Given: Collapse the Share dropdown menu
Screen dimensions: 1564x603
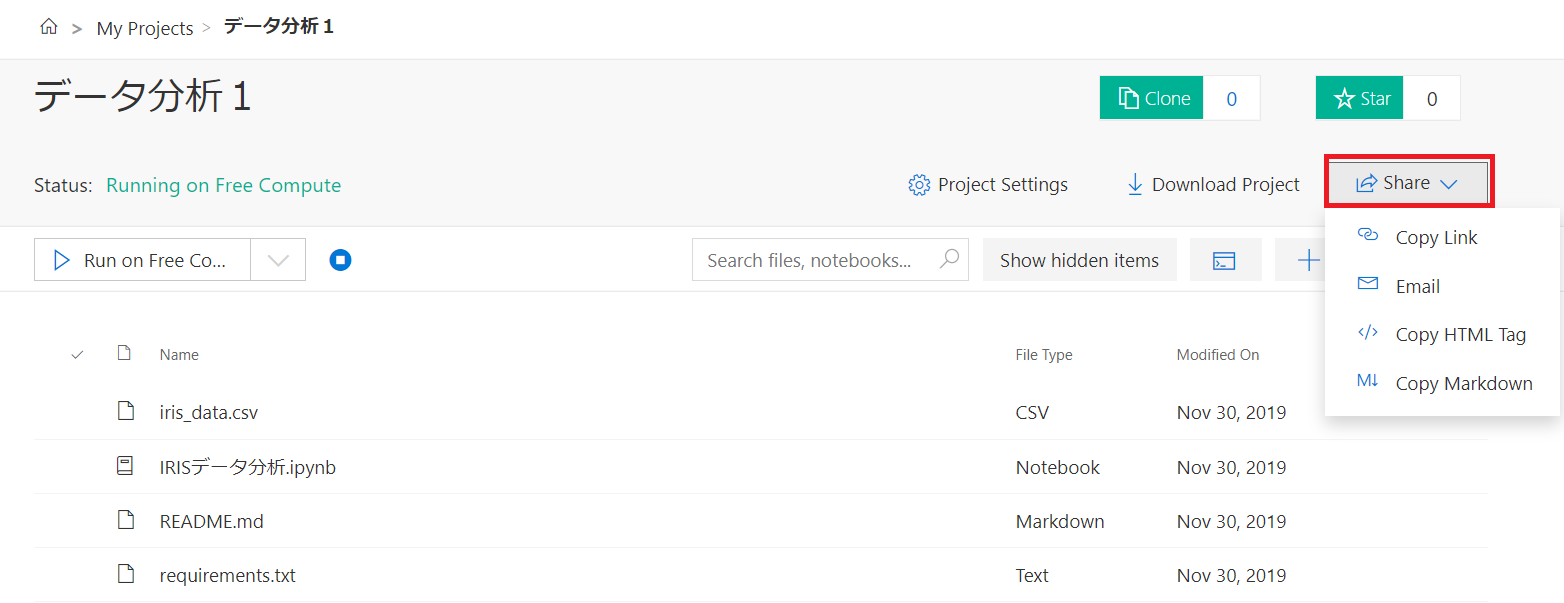Looking at the screenshot, I should [1407, 183].
